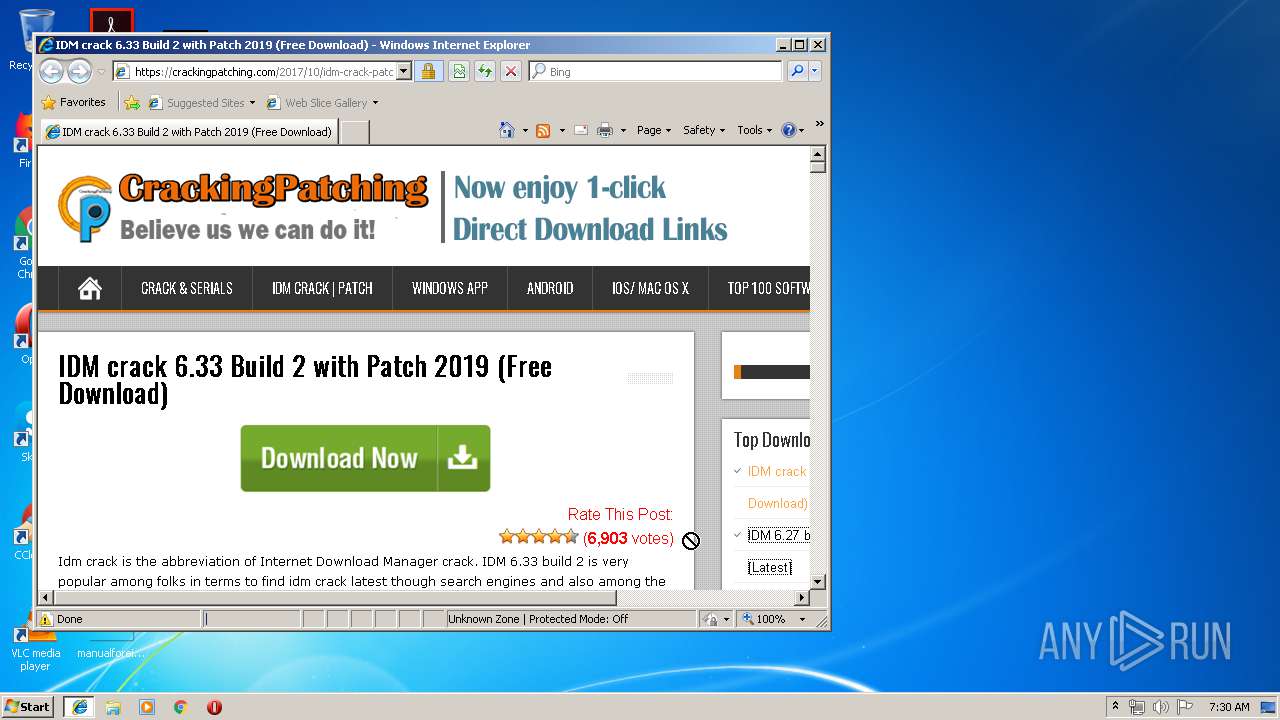The width and height of the screenshot is (1280, 720).
Task: Open IOS/ MAC OS X menu item
Action: 650,288
